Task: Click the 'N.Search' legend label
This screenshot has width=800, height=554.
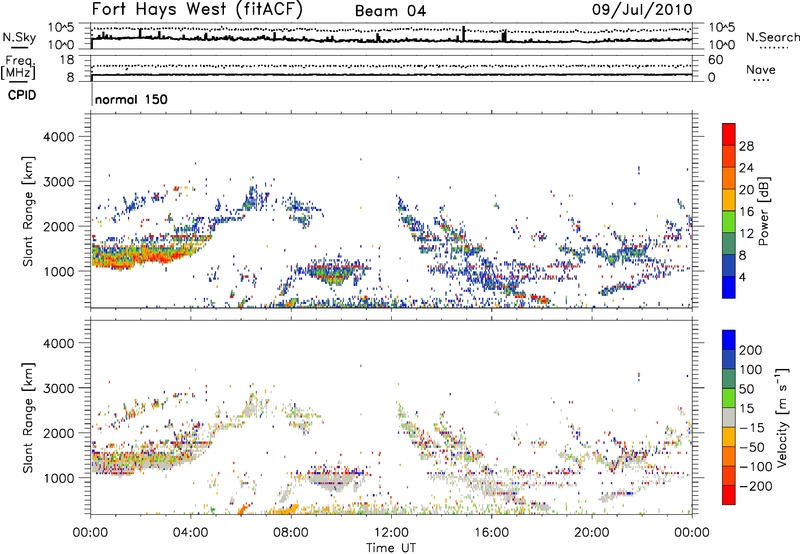Action: [x=772, y=37]
